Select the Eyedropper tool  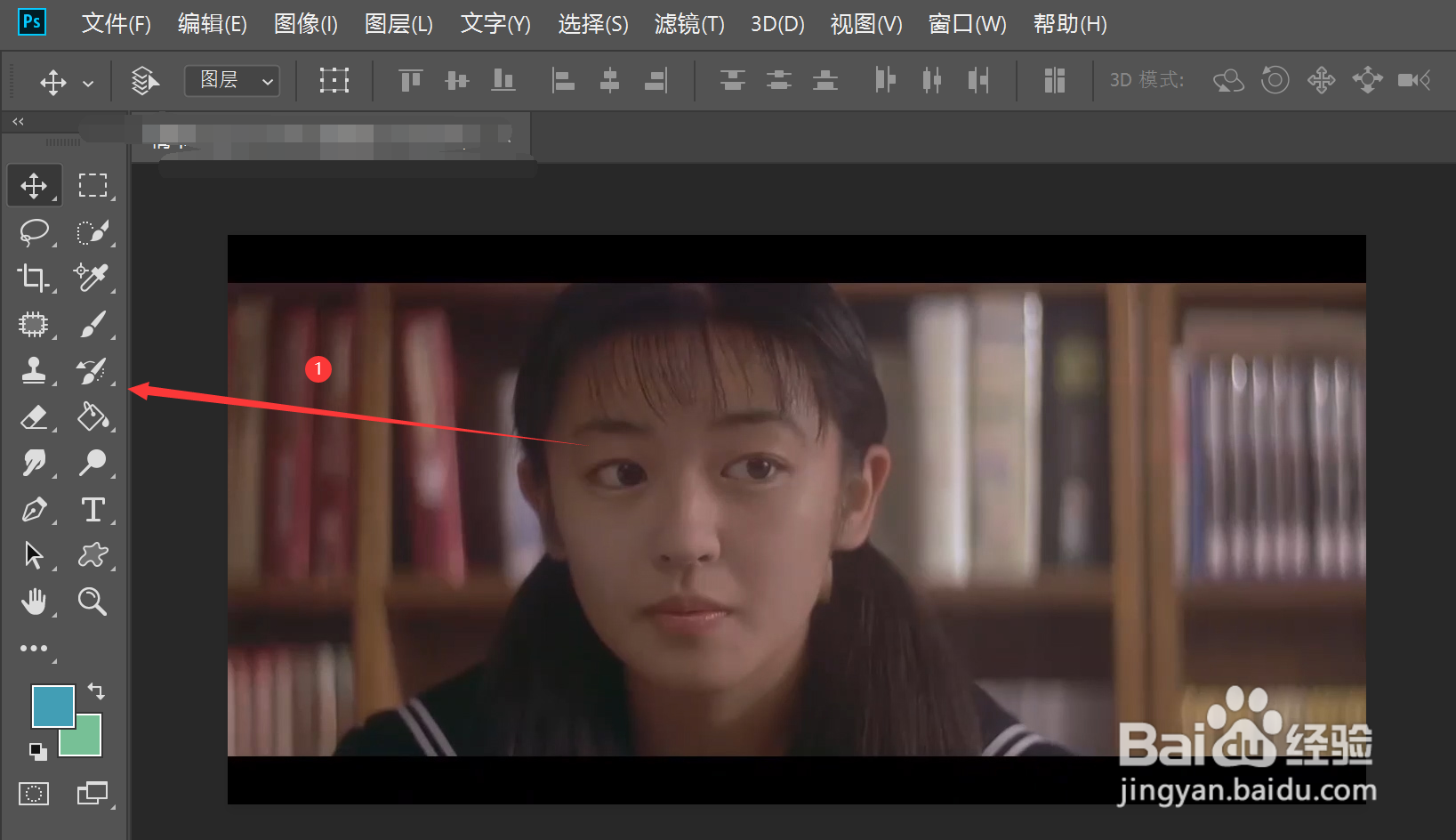(93, 278)
